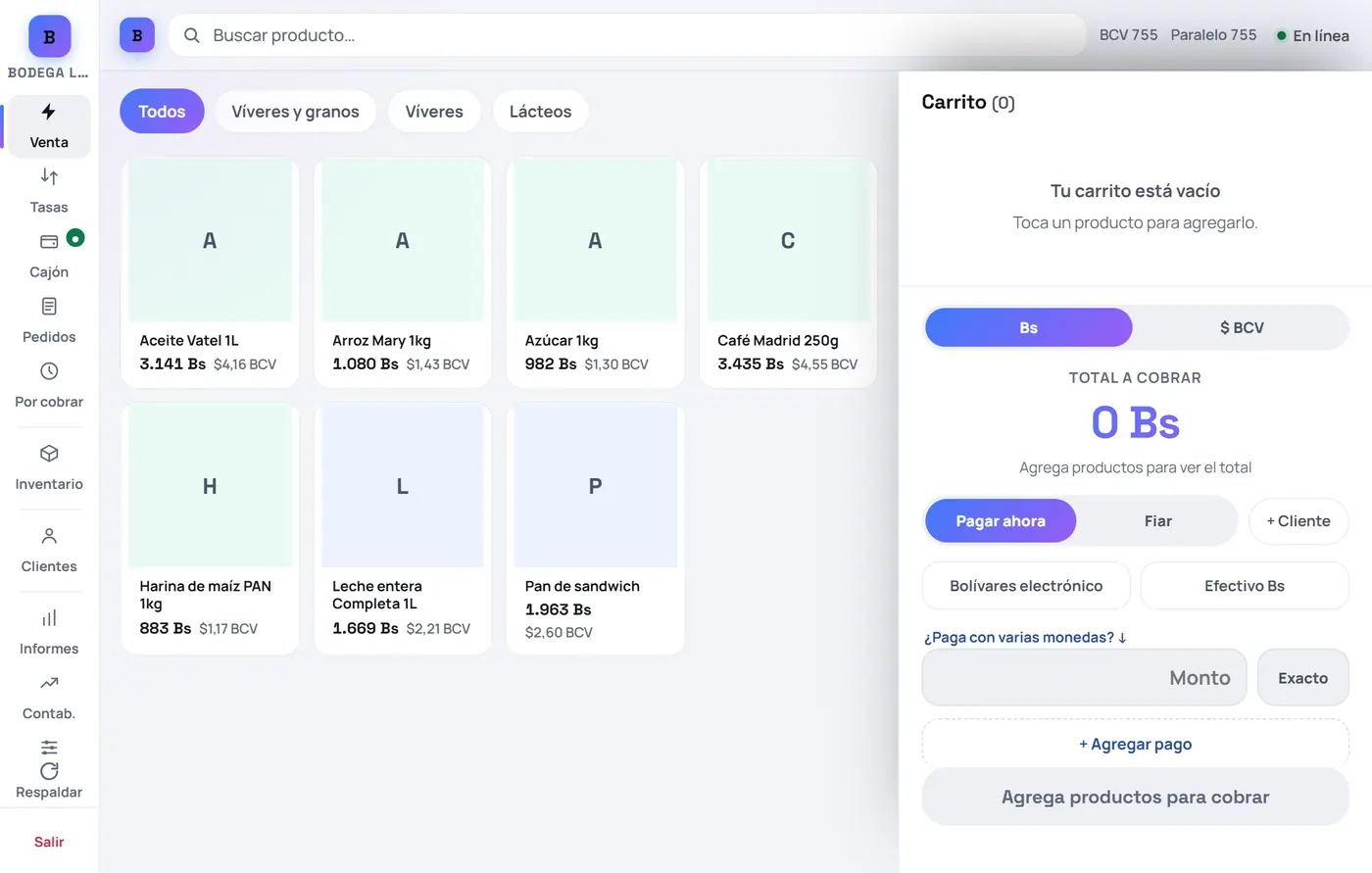Click the magnifier icon in search bar
The image size is (1372, 873).
(192, 35)
